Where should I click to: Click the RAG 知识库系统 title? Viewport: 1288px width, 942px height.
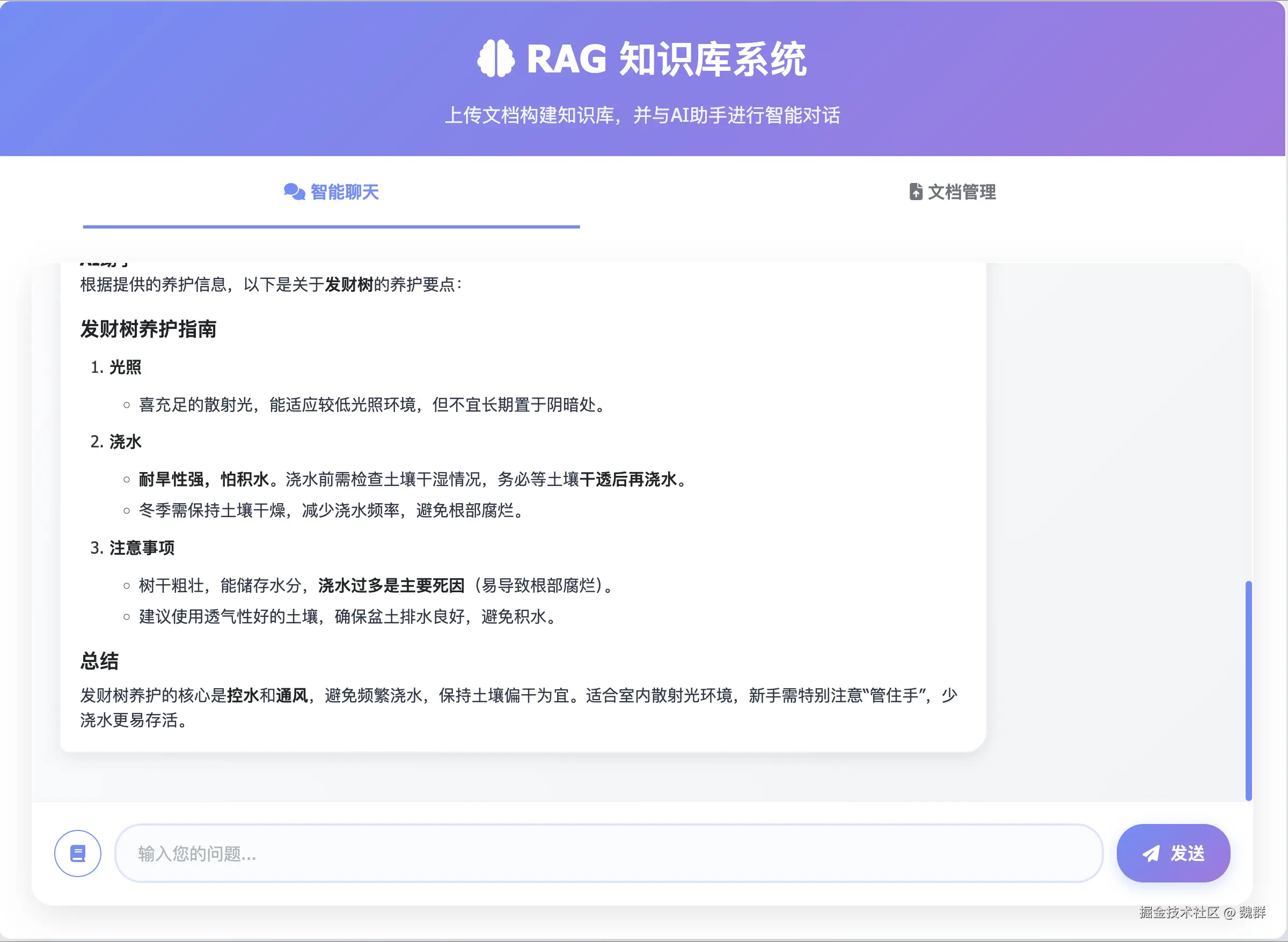coord(643,61)
